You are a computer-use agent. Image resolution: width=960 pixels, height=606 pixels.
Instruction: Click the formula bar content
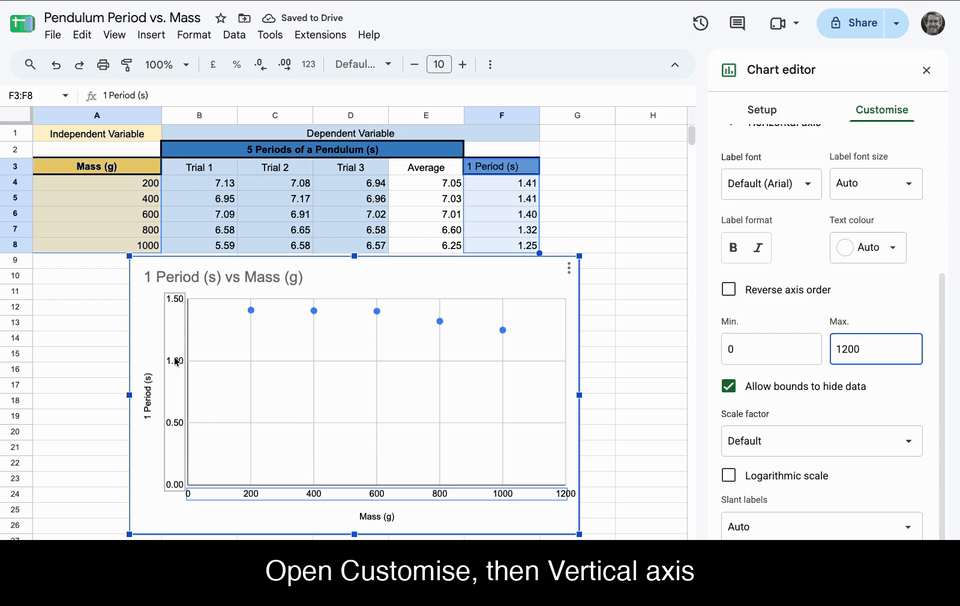126,95
